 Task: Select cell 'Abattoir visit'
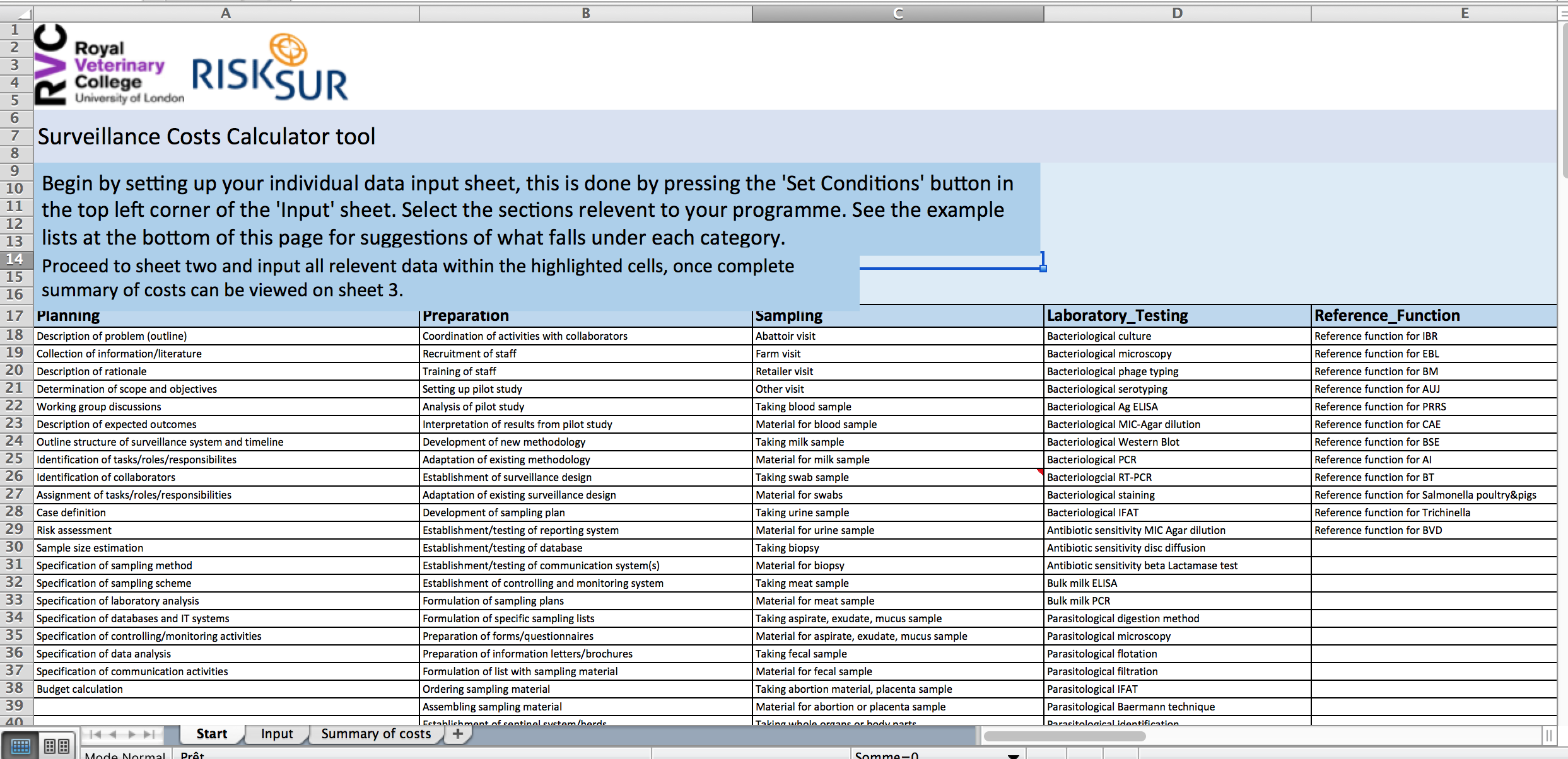click(898, 336)
